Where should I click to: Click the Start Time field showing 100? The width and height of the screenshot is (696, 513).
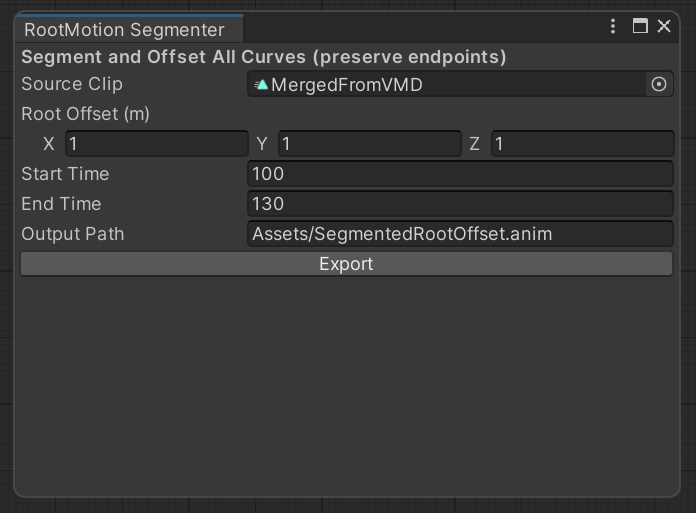point(460,174)
